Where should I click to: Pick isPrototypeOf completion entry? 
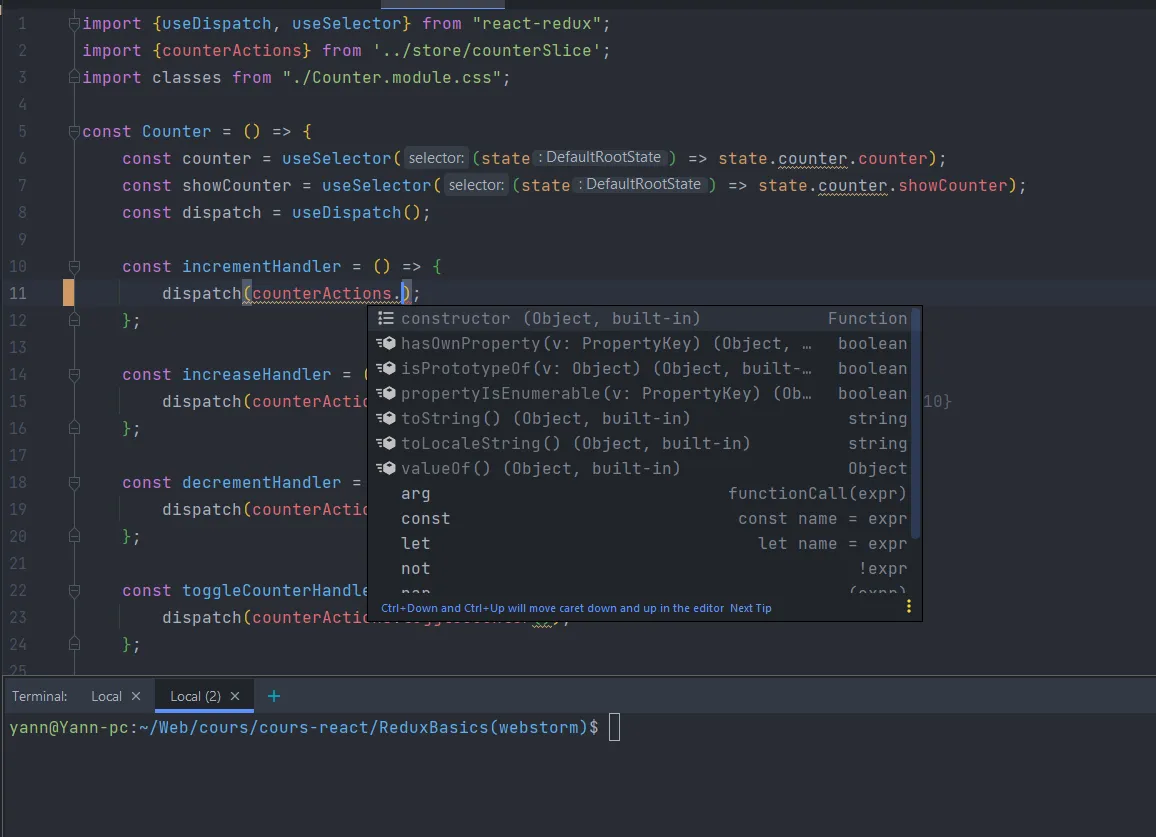coord(640,369)
